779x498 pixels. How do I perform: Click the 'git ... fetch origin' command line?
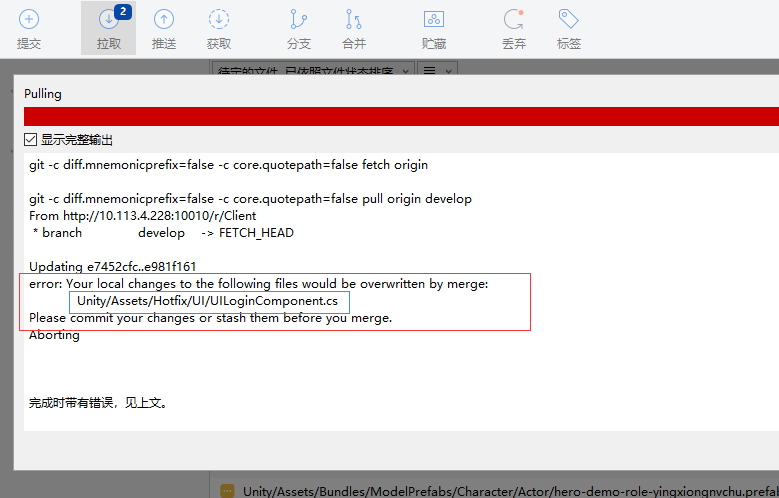coord(229,165)
